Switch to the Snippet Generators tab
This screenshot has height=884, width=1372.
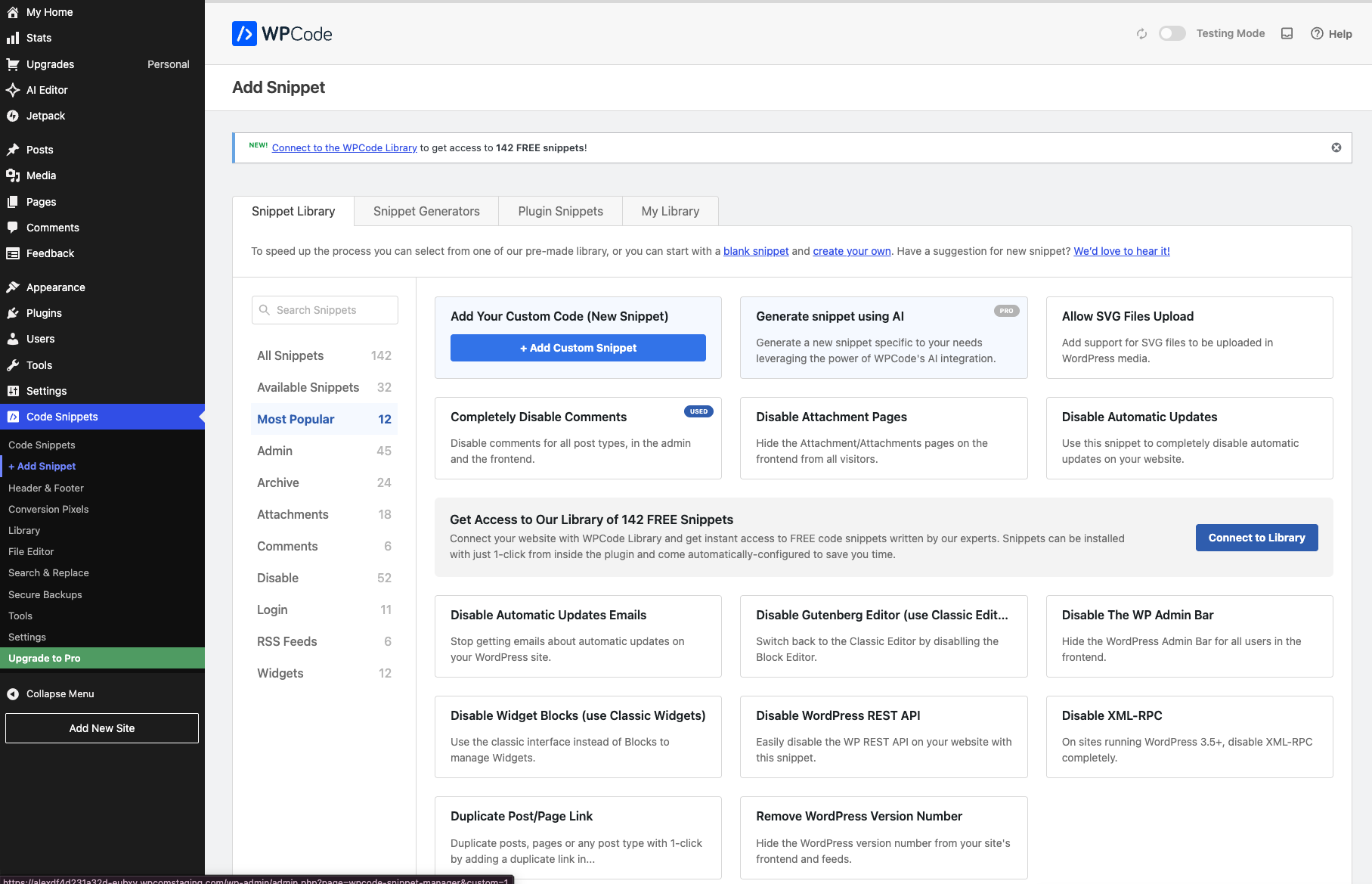426,211
